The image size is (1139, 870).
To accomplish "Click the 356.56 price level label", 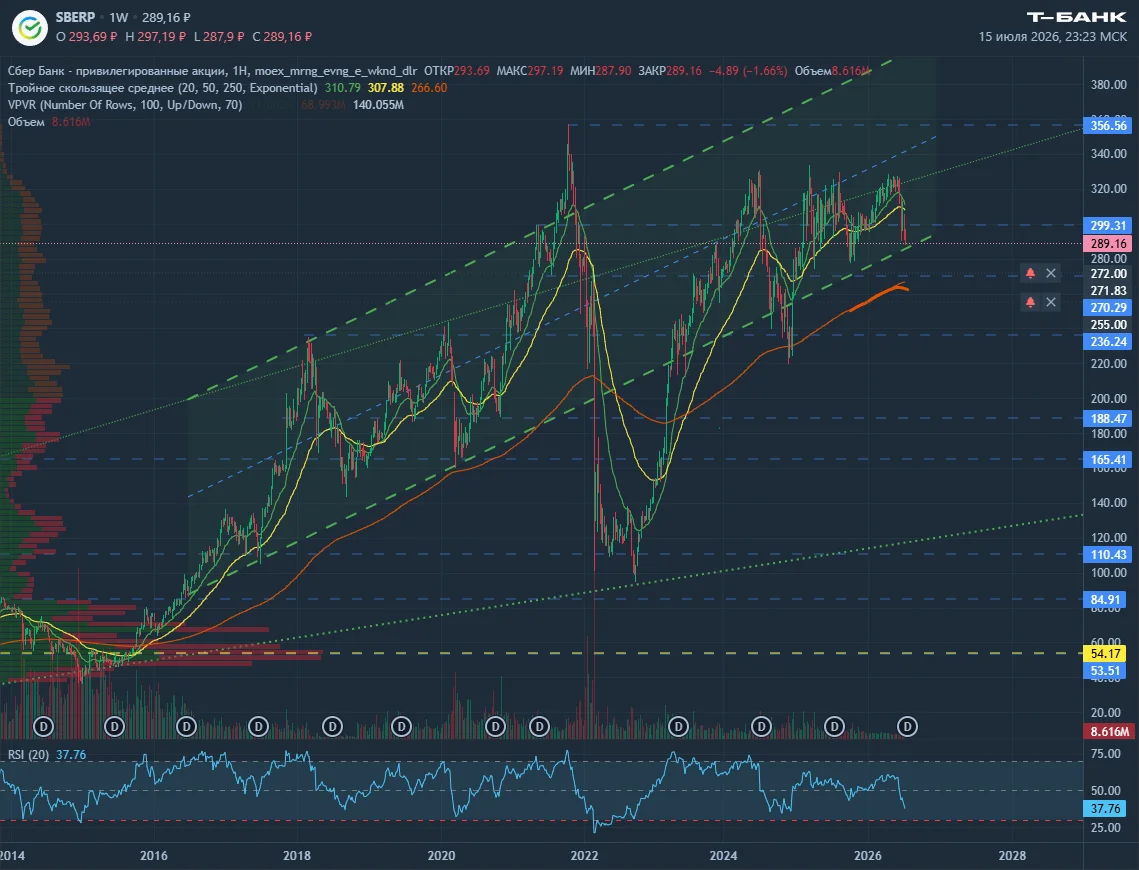I will (x=1108, y=126).
